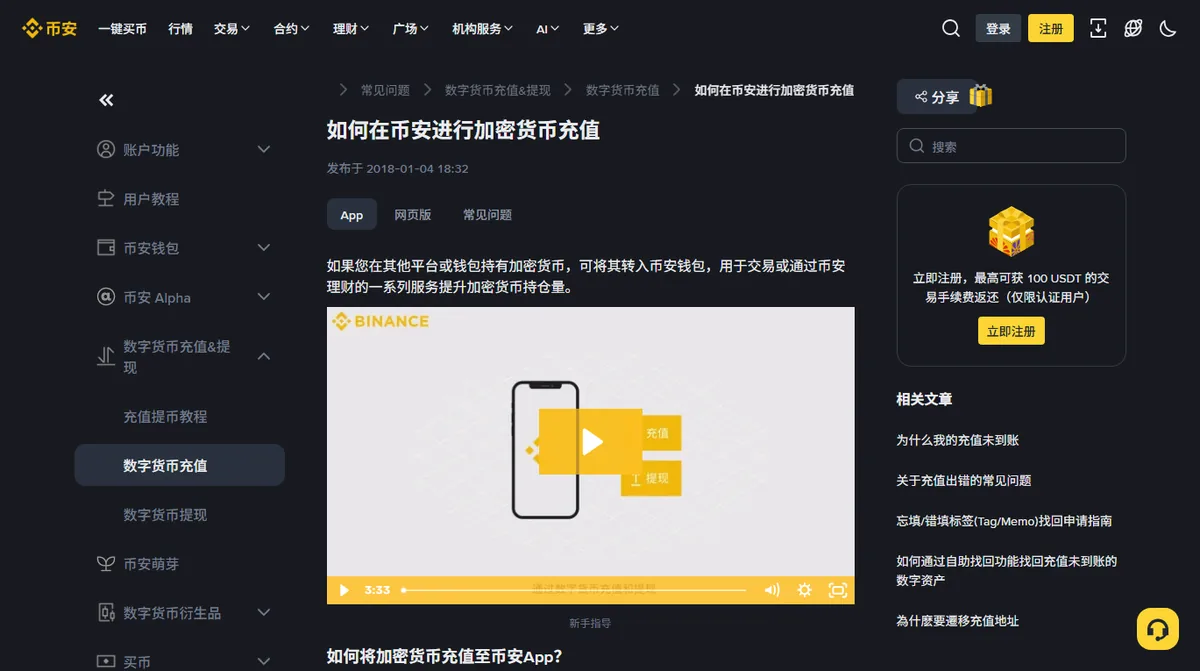This screenshot has height=671, width=1200.
Task: Collapse the 数字货币充值&提现 section chevron
Action: tap(264, 356)
